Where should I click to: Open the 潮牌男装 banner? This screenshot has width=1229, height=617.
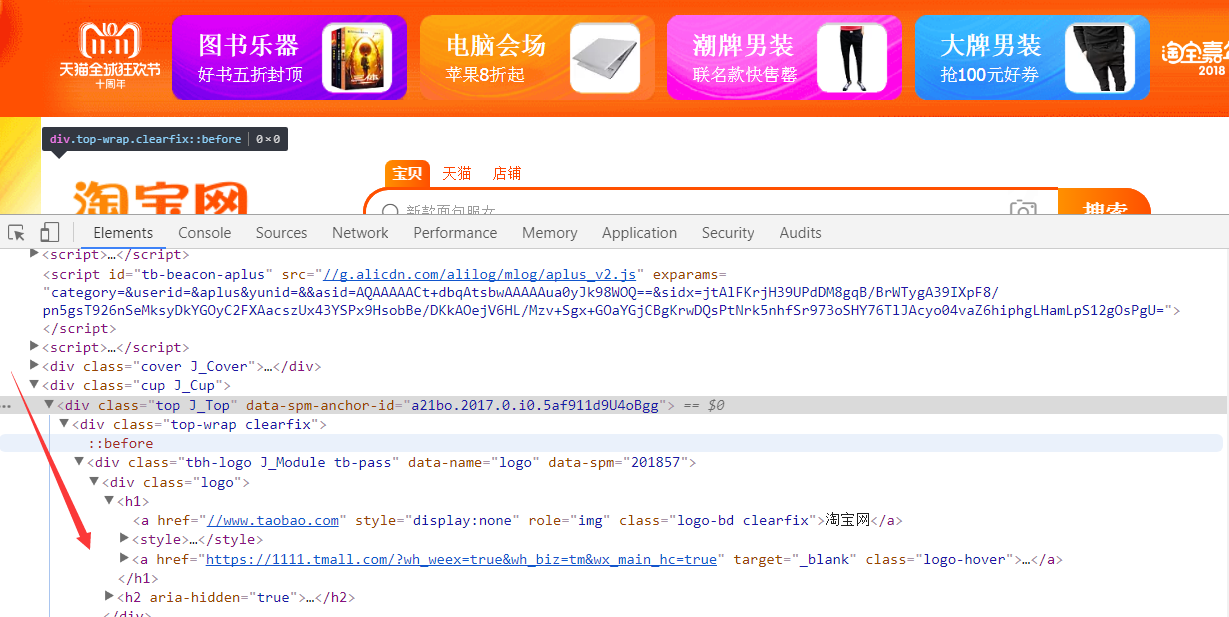tap(783, 57)
